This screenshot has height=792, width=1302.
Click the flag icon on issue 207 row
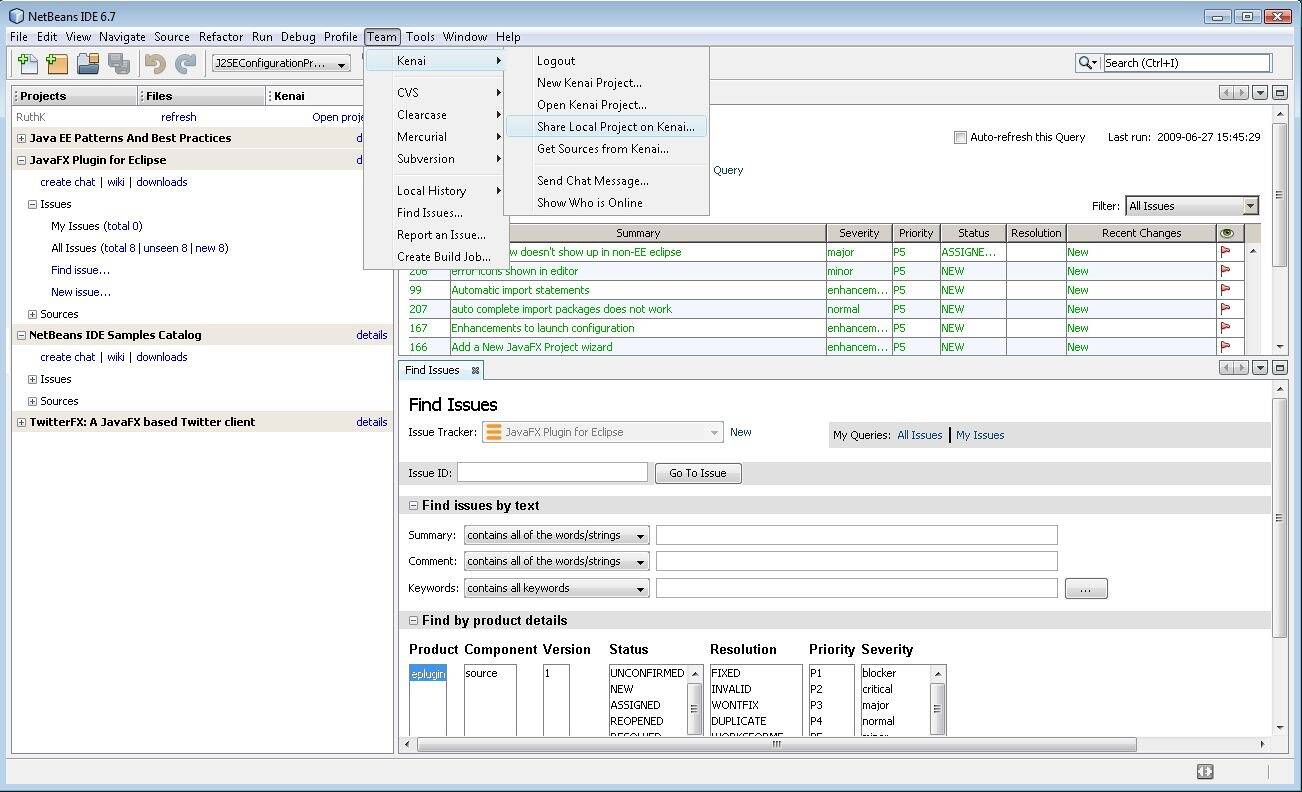1225,309
